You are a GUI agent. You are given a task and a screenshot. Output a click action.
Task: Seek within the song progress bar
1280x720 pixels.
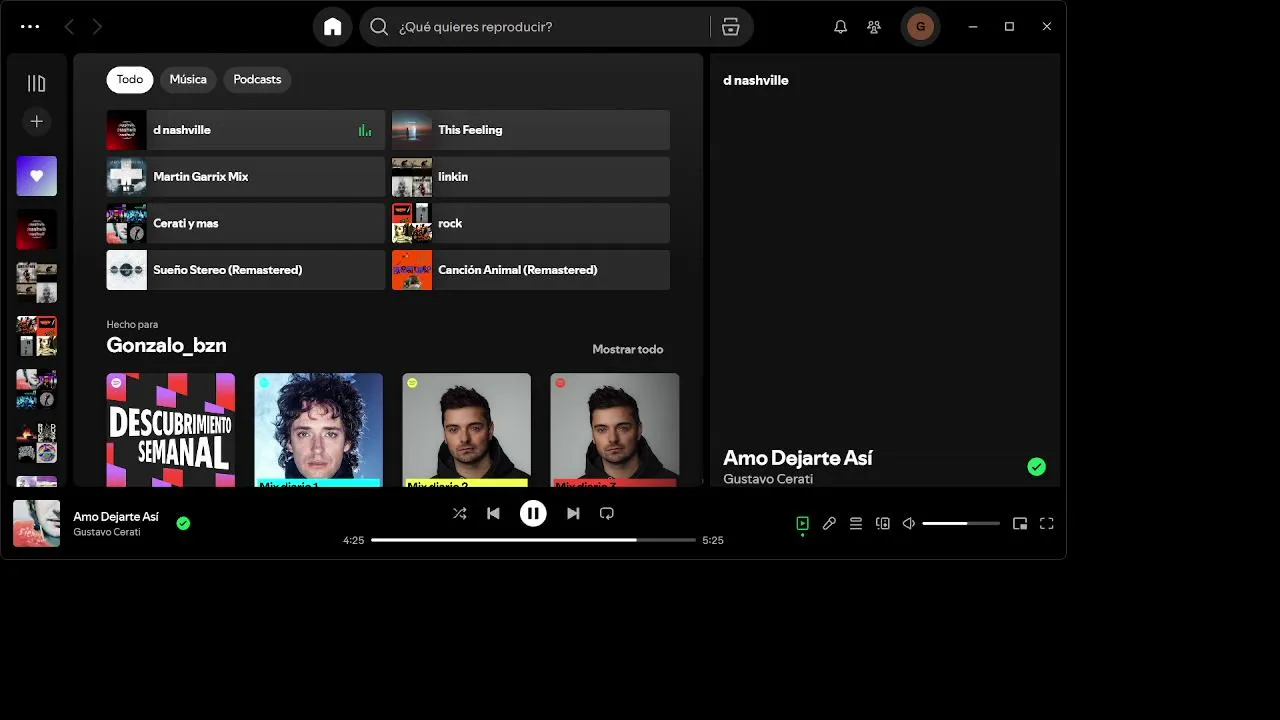tap(533, 540)
